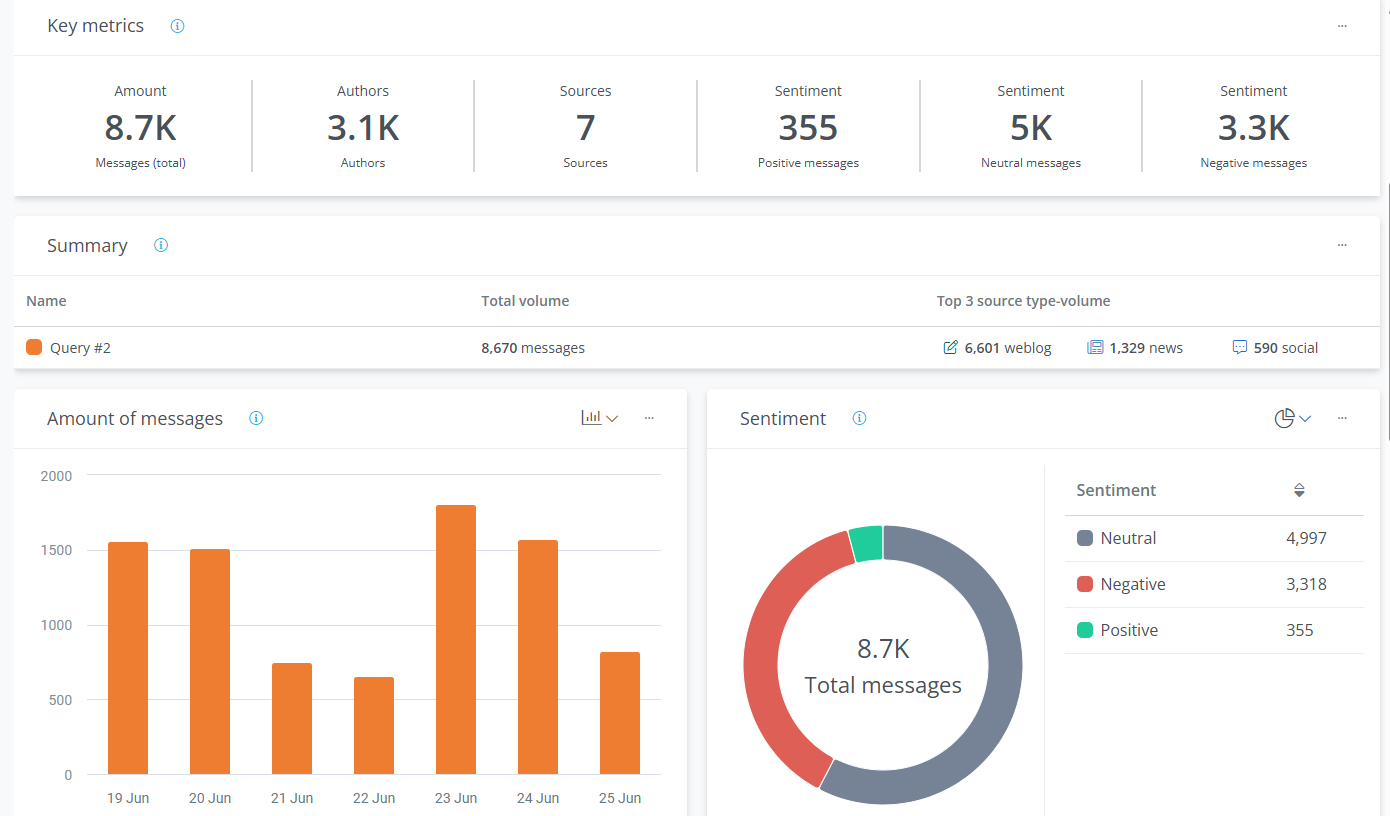Click the 21 Jun bar
Image resolution: width=1390 pixels, height=816 pixels.
(x=292, y=719)
